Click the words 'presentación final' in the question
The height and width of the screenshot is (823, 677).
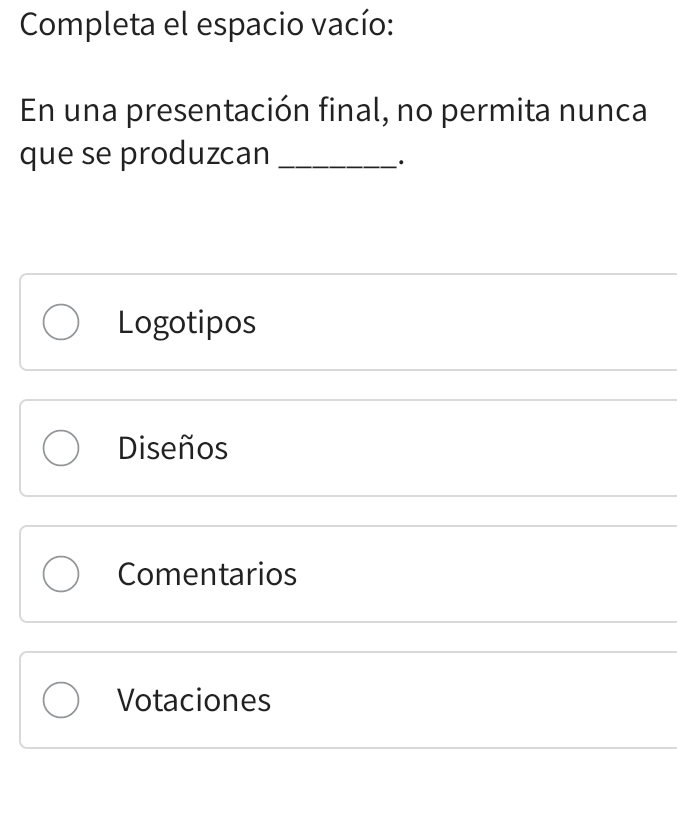(258, 110)
